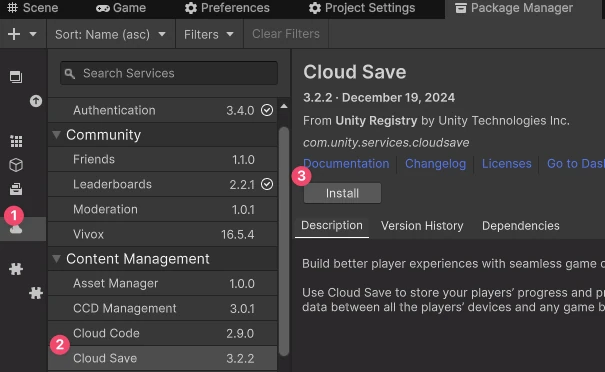Open the In Project packages sidebar icon
Viewport: 605px width, 372px height.
tap(16, 77)
